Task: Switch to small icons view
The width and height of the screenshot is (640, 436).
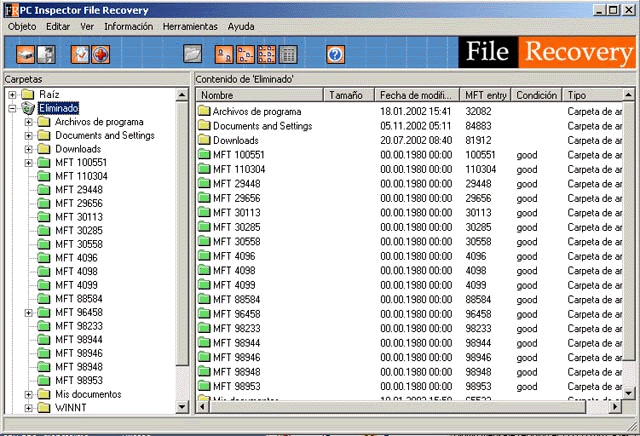Action: (x=245, y=54)
